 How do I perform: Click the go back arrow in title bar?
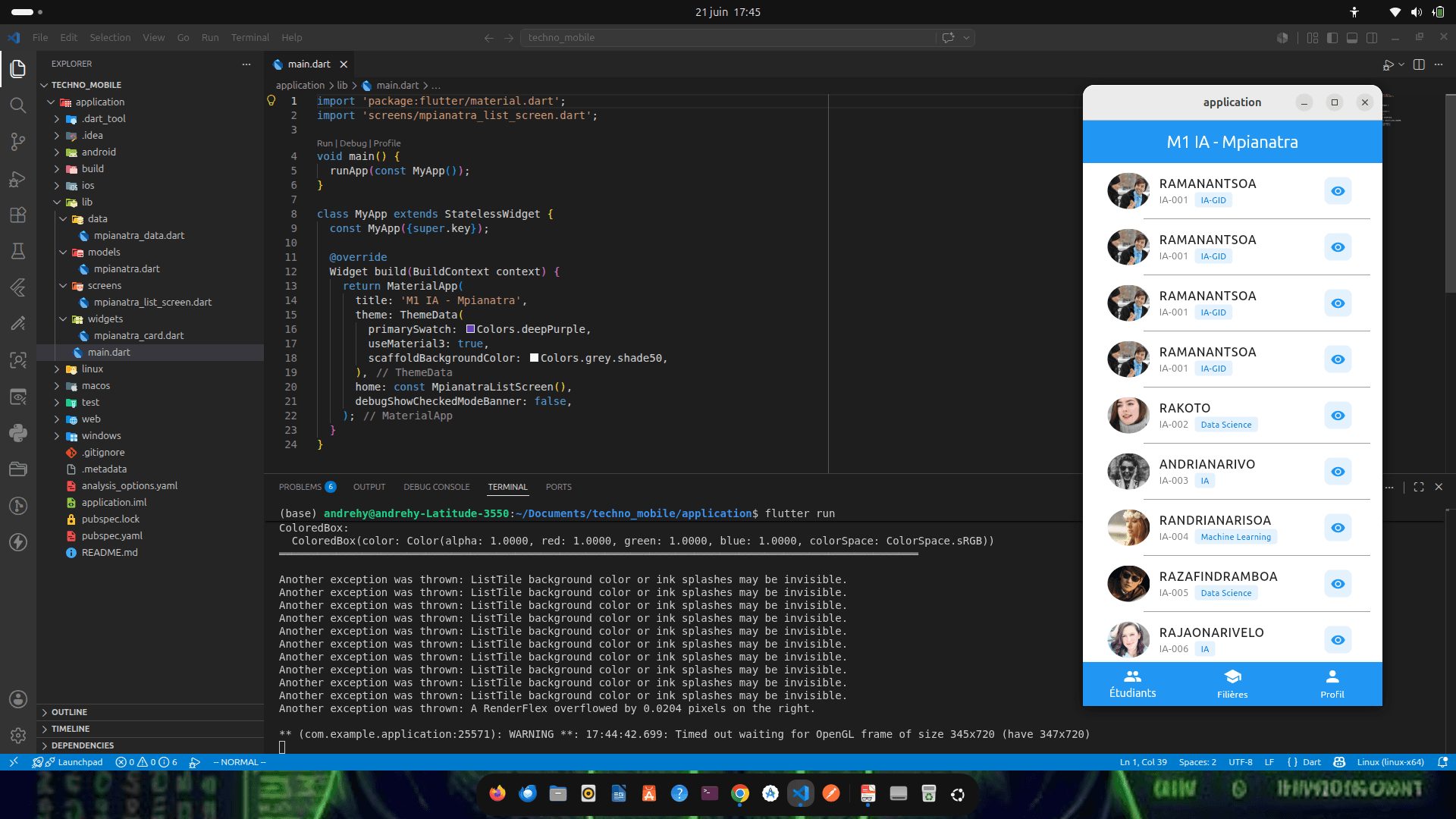click(x=489, y=38)
